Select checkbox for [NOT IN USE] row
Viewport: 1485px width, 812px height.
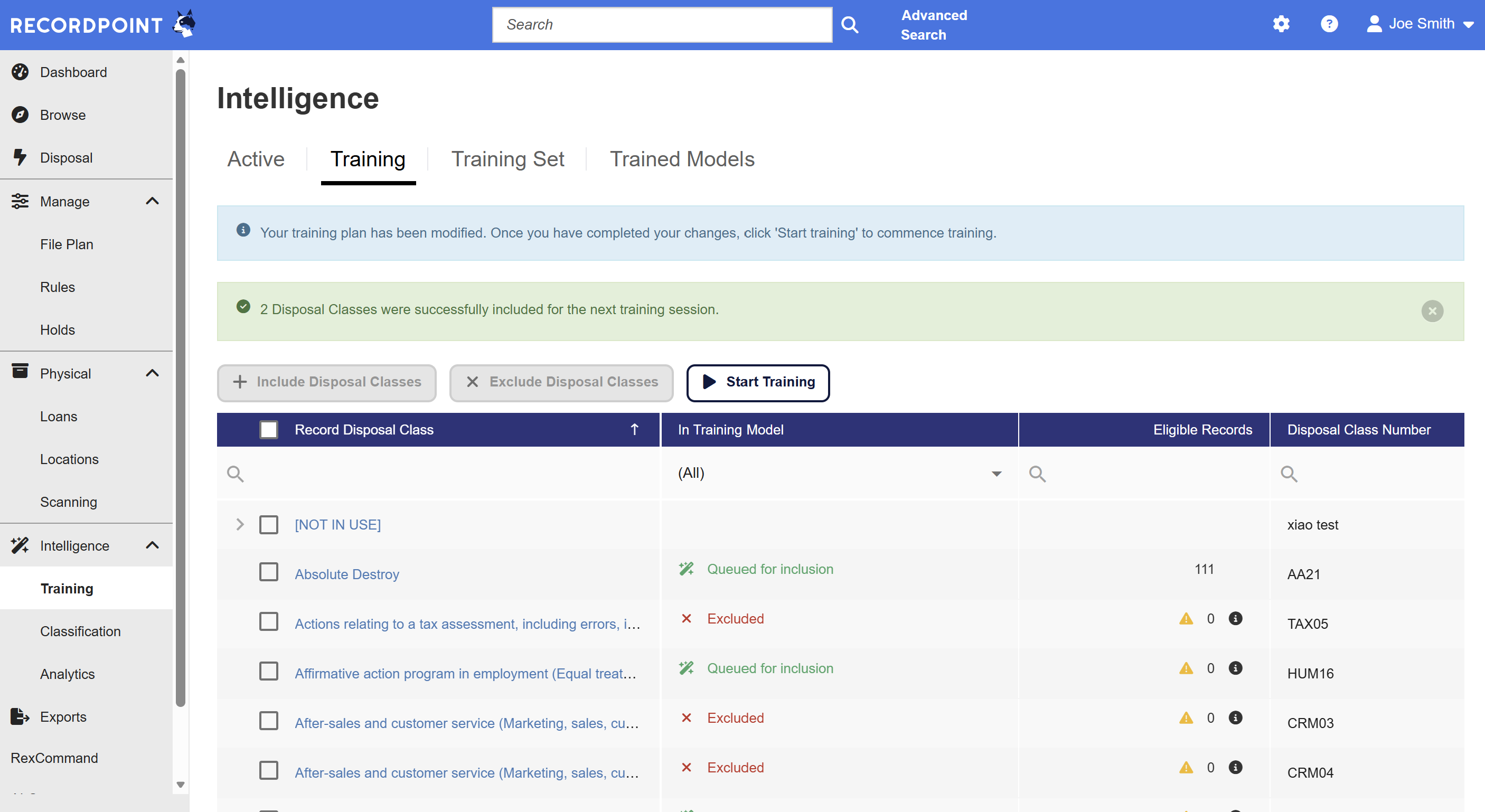click(269, 524)
